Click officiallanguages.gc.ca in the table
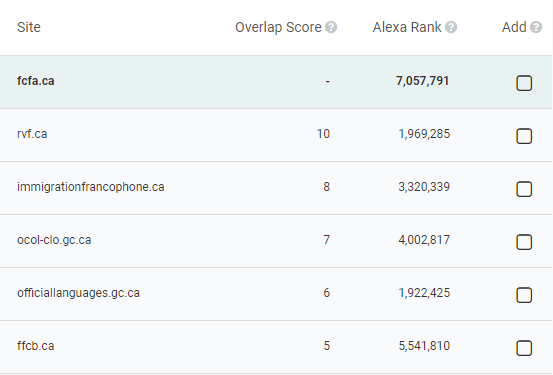The width and height of the screenshot is (553, 375). pyautogui.click(x=78, y=293)
